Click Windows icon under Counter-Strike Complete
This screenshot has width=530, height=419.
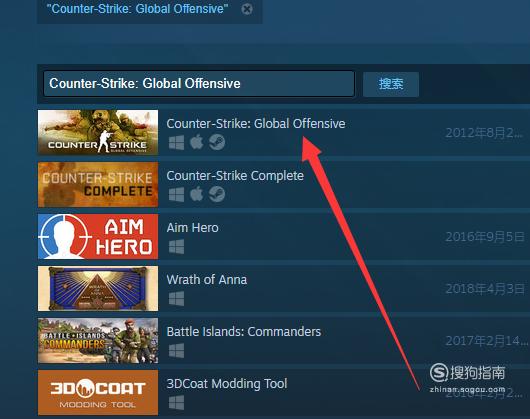(x=176, y=194)
